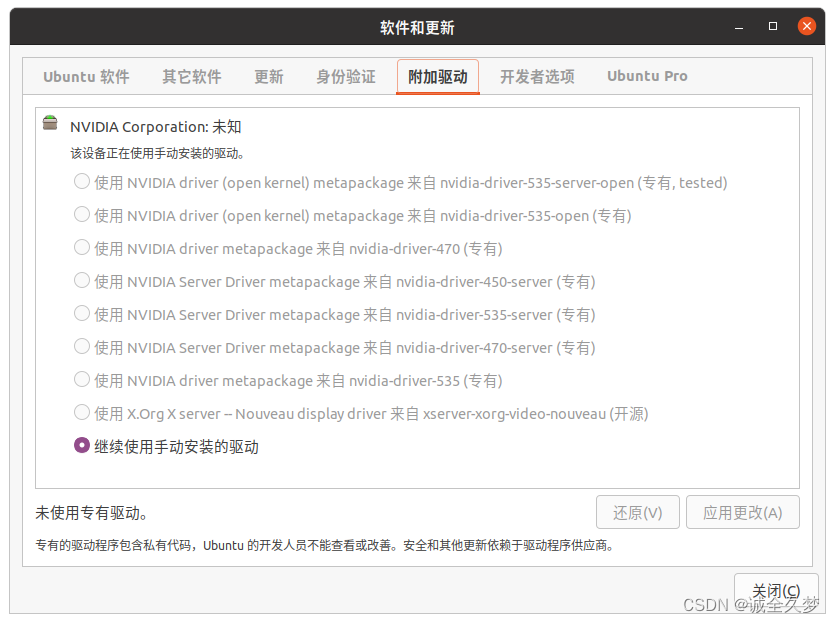Select nvidia-driver-470-server radio button
The image size is (835, 623).
click(82, 348)
